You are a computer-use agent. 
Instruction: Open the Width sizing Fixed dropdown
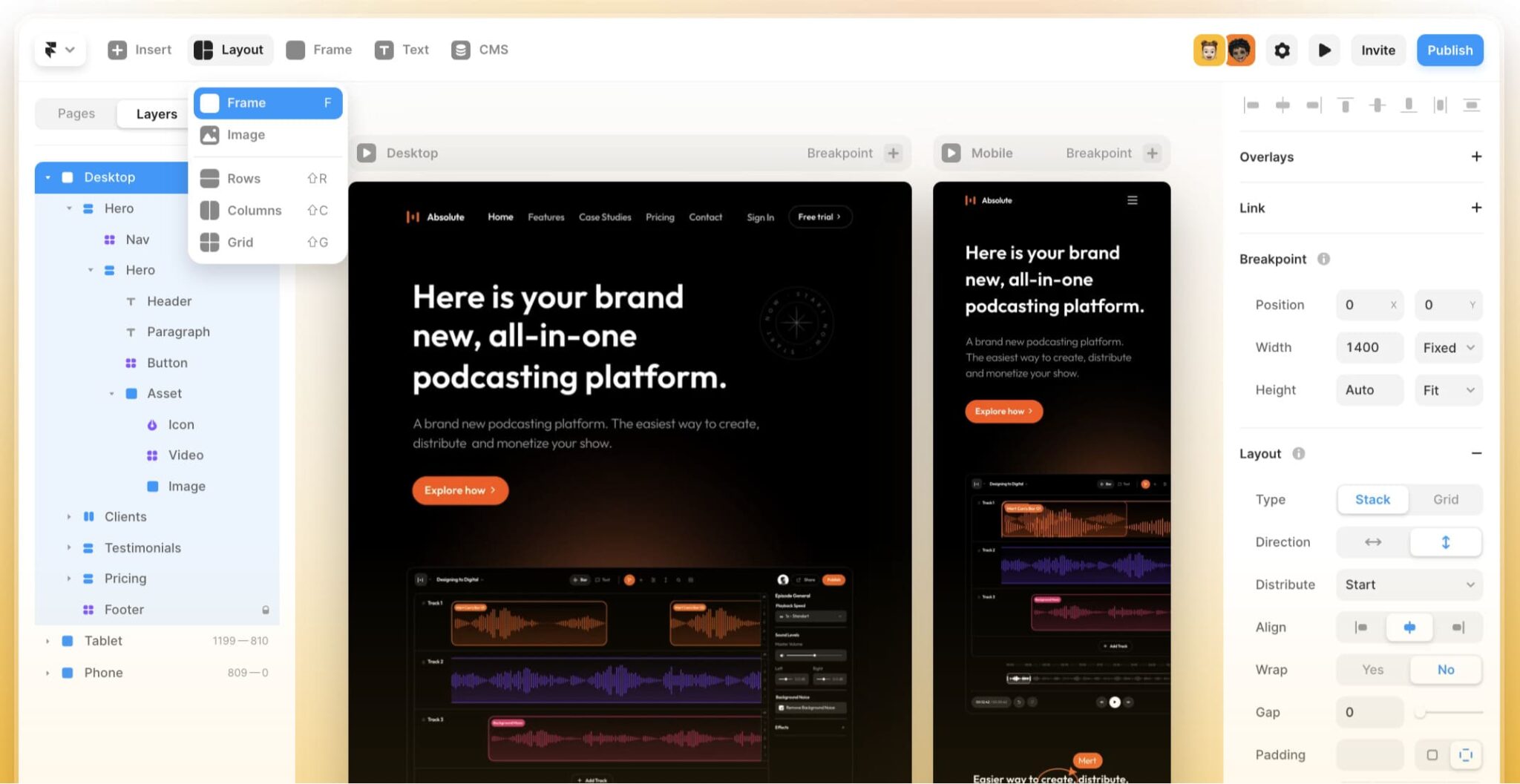(1447, 348)
